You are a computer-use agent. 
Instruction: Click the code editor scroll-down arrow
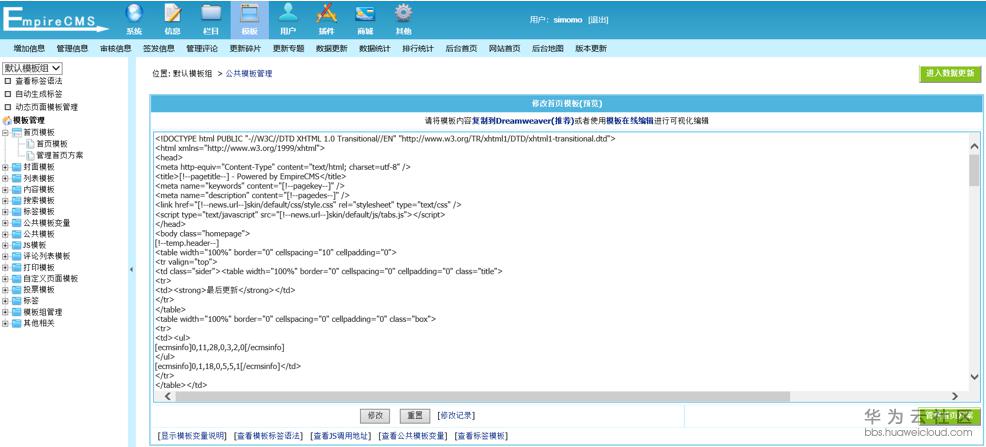tap(974, 377)
